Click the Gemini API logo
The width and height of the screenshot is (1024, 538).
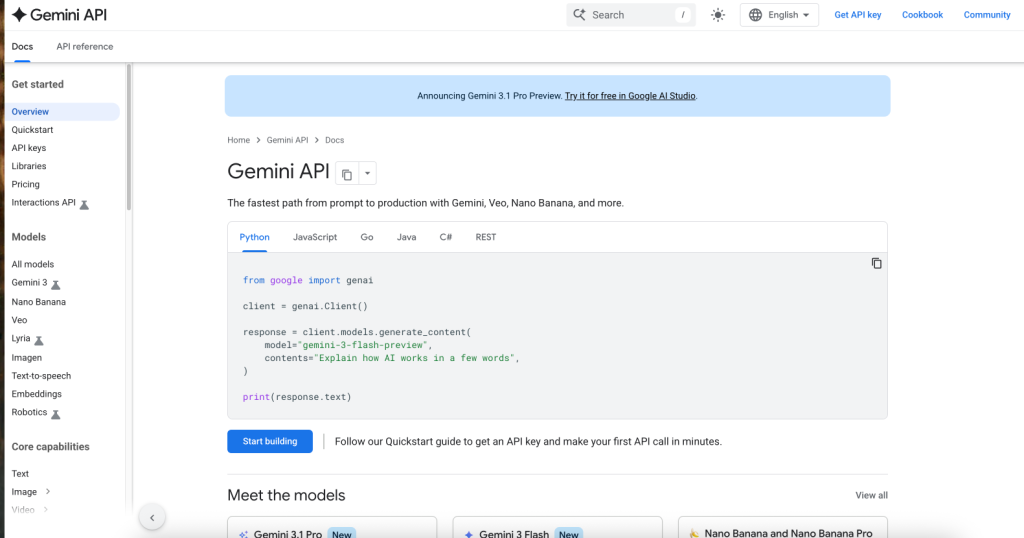(59, 15)
